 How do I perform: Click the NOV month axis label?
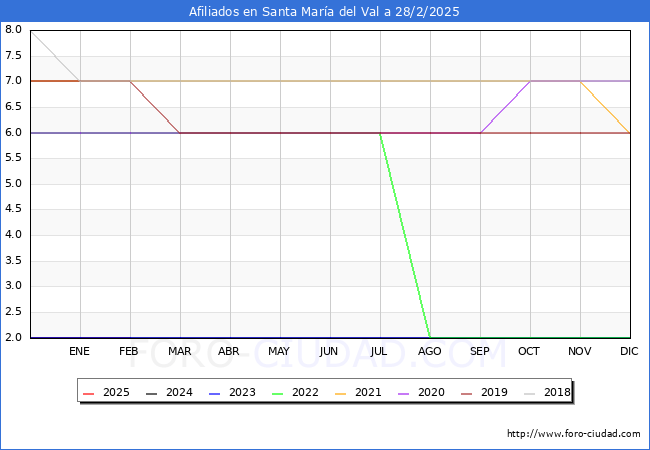click(x=580, y=351)
